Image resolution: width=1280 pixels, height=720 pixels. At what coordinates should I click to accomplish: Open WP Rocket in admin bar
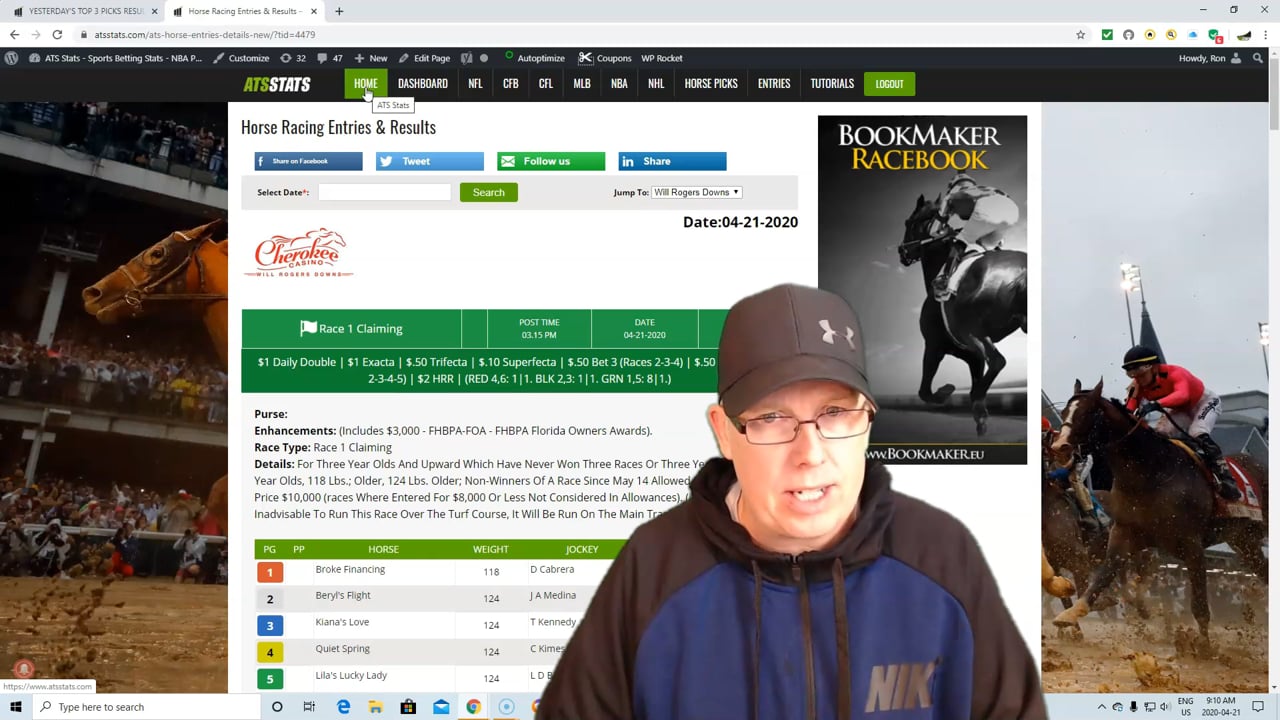pos(662,58)
